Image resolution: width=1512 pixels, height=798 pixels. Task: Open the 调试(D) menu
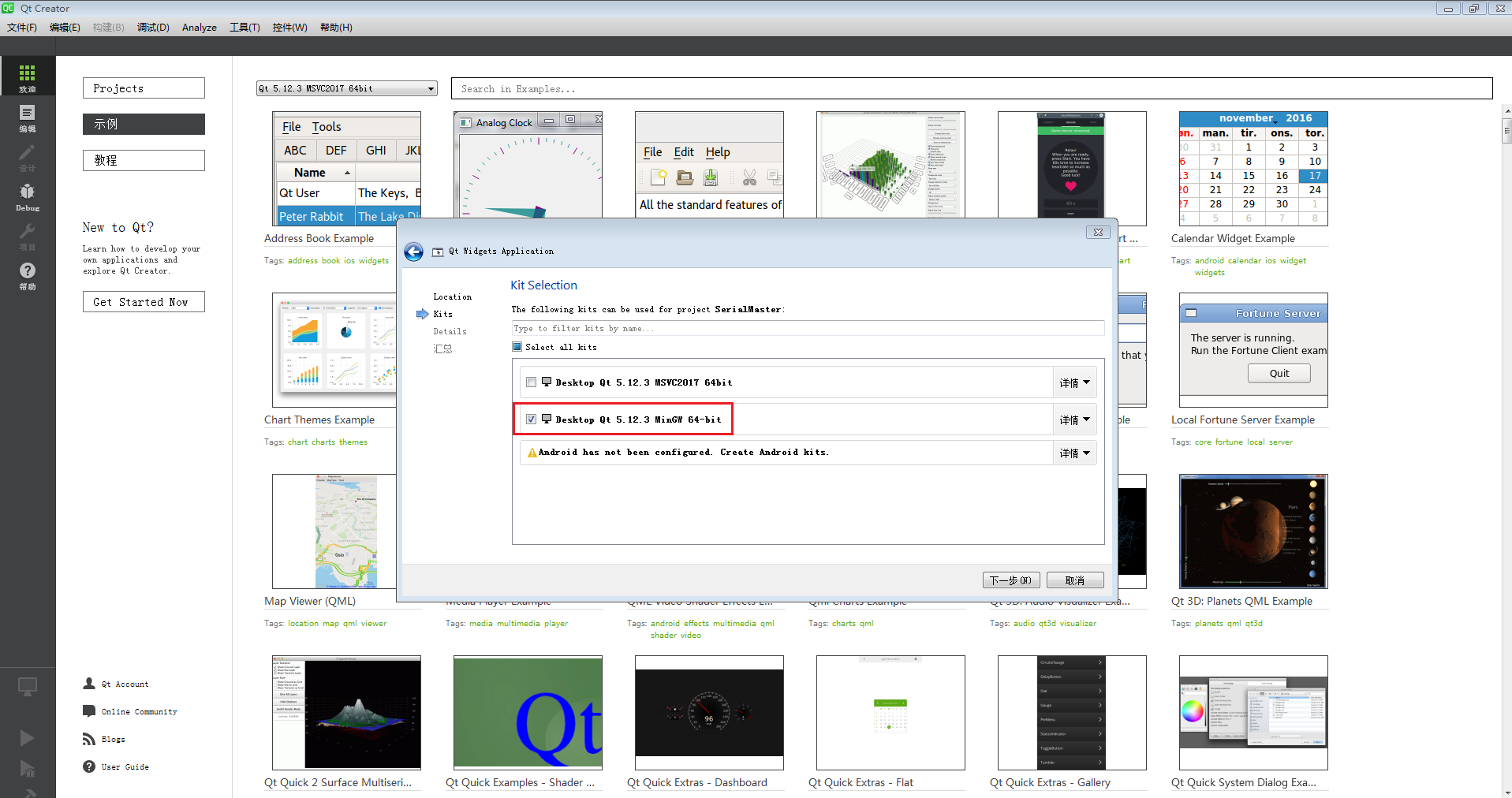153,27
